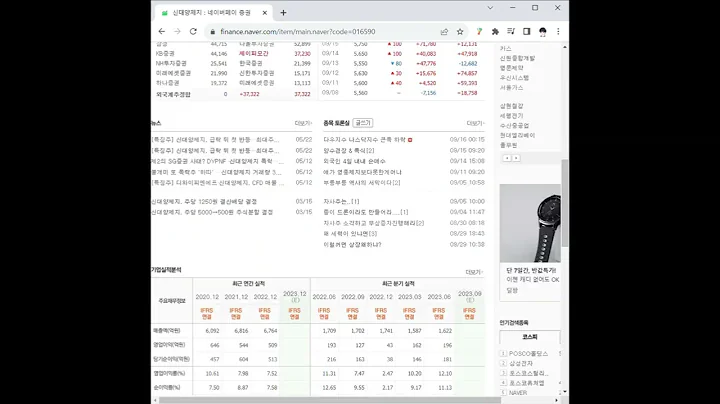The image size is (720, 404).
Task: Show next page of sidebar stock list
Action: point(516,158)
